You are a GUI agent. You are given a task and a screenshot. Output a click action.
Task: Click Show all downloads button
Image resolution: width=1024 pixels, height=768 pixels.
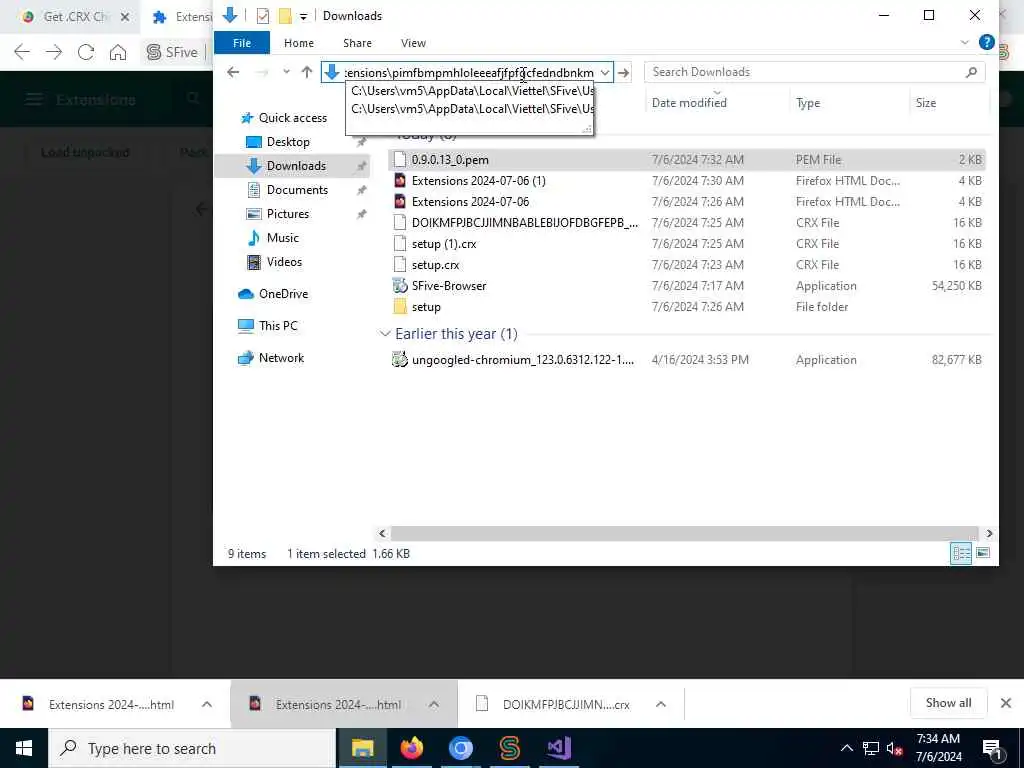pos(948,703)
